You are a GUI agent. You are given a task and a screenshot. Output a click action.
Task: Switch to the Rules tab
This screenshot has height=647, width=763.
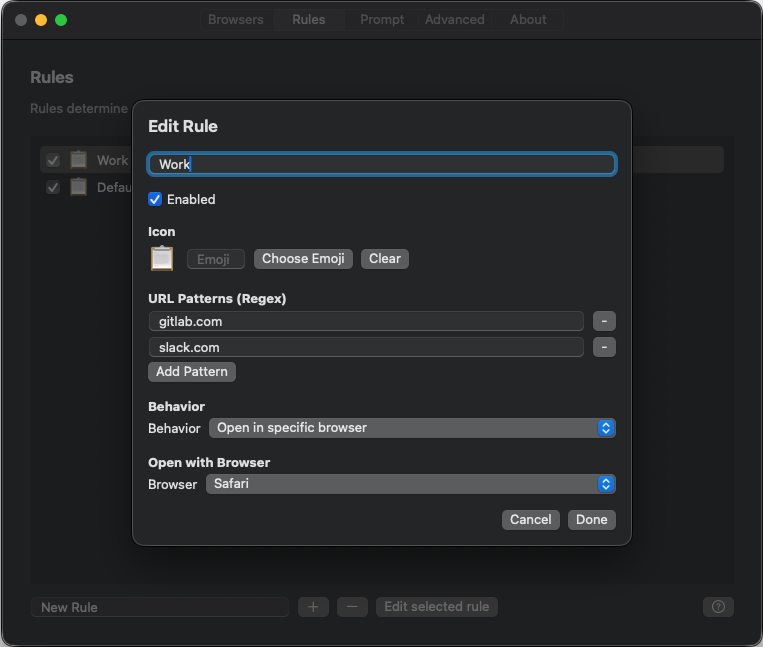click(x=309, y=19)
